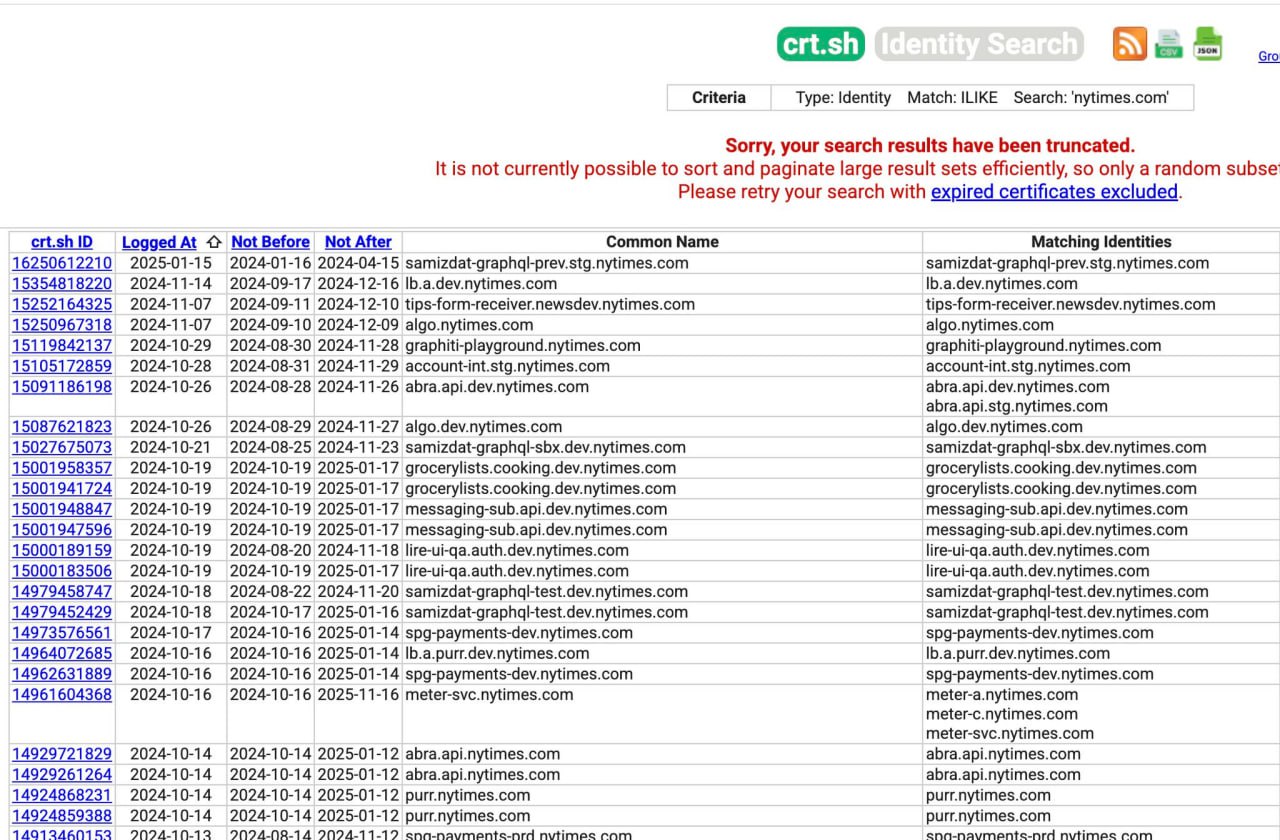Open certificate 15250967318 for algo.nytimes.com

tap(62, 325)
